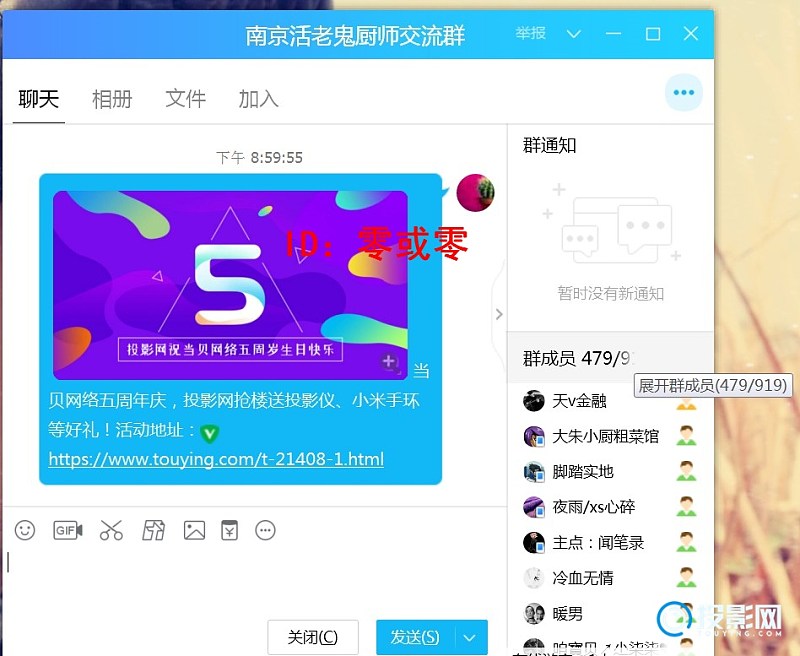Select member name 大朱小厨粗菜馆
Screen dimensions: 800x656
coord(606,436)
